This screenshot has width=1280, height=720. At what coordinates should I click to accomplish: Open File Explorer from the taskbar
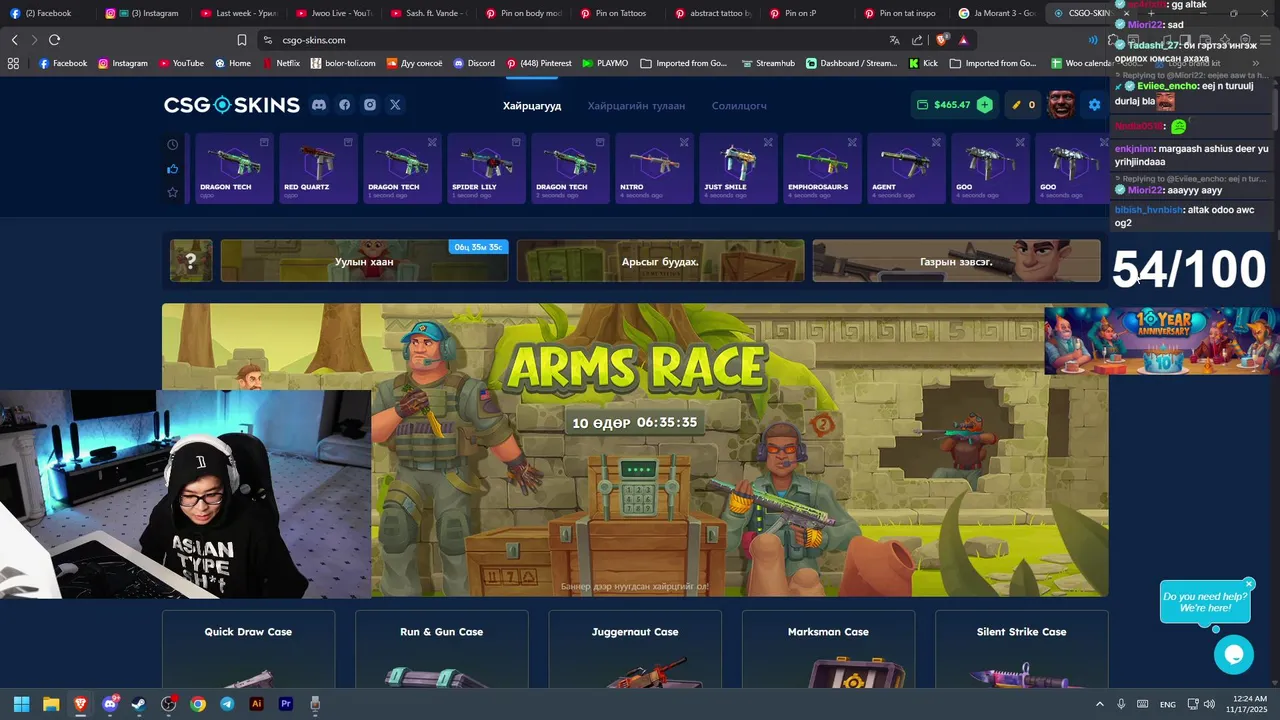click(x=51, y=704)
